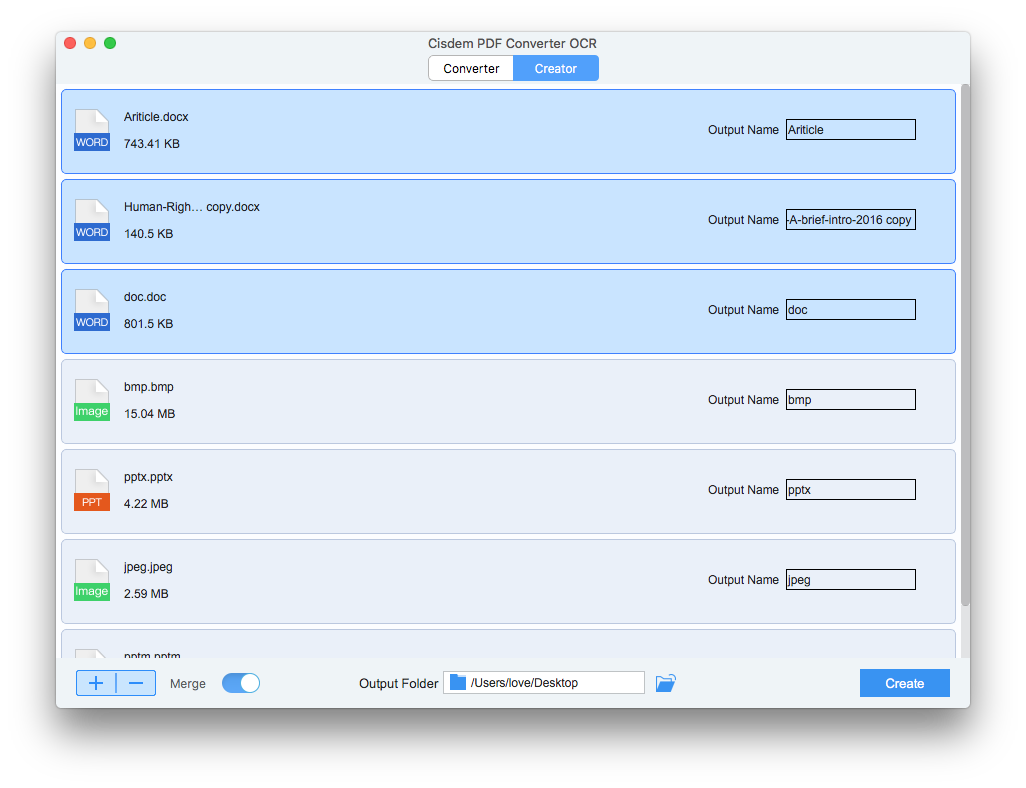1026x788 pixels.
Task: Click the Create button
Action: point(904,683)
